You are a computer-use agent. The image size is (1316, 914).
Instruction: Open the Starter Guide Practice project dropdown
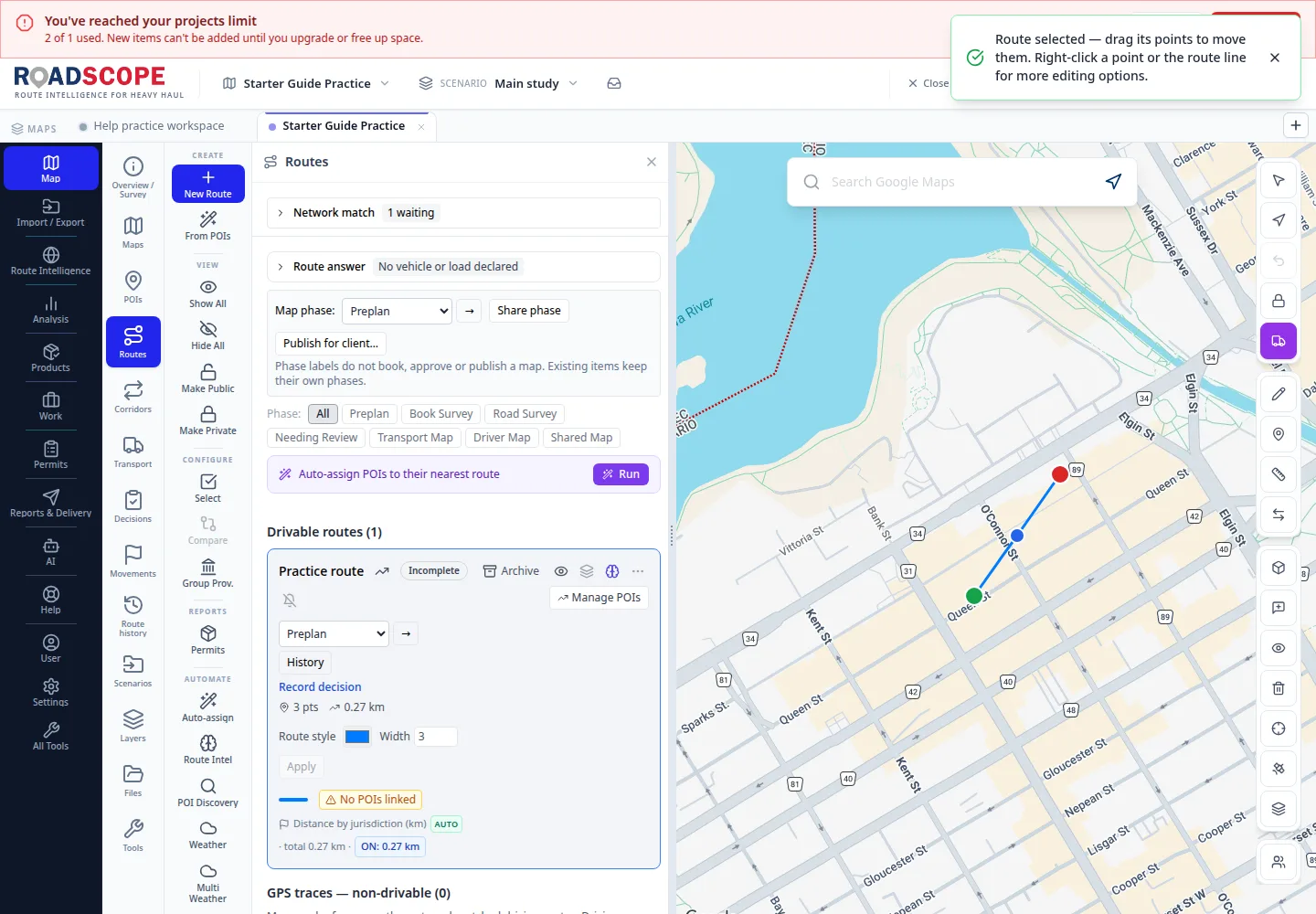point(306,83)
